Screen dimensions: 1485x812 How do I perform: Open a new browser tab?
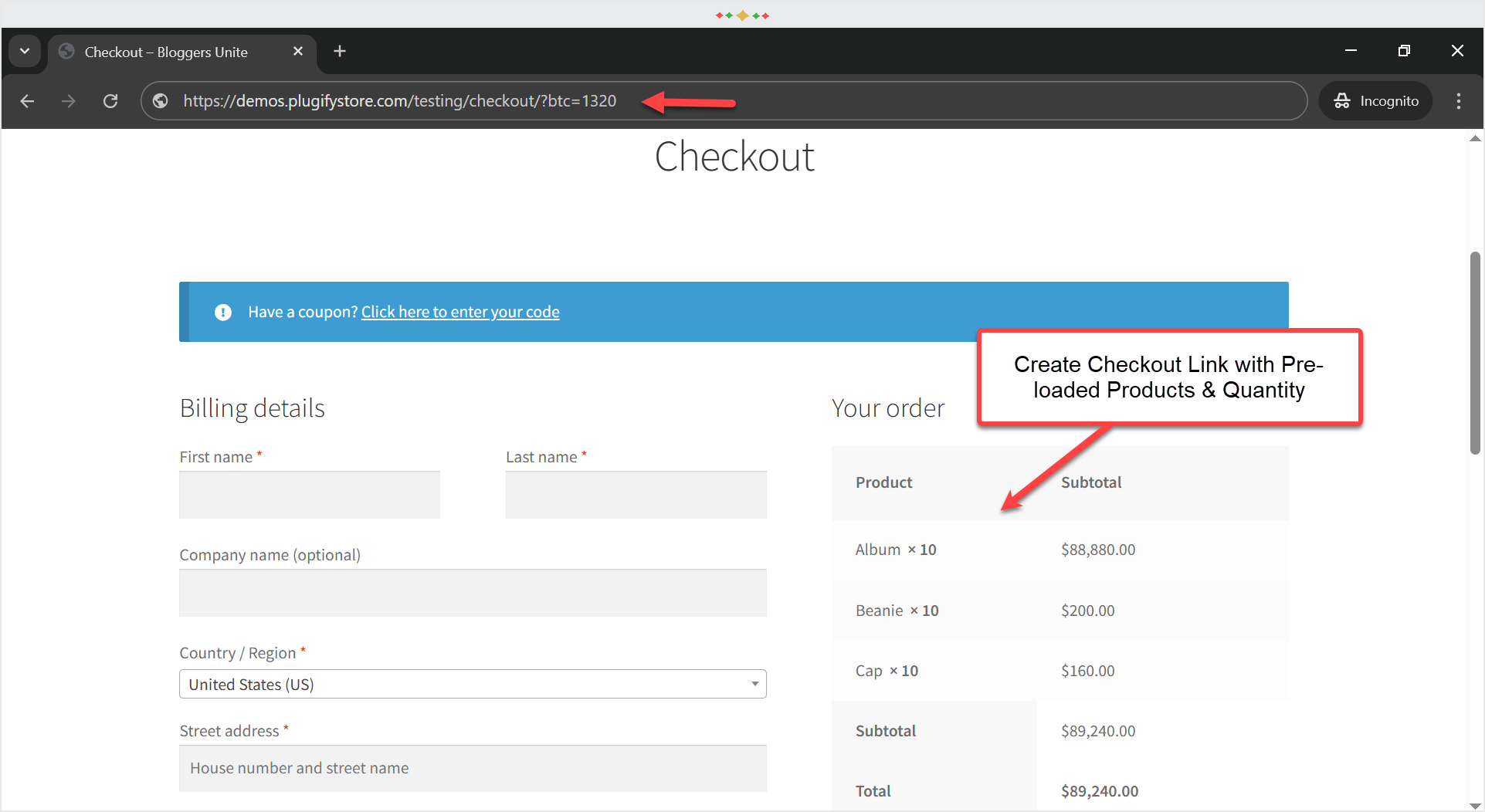coord(339,51)
